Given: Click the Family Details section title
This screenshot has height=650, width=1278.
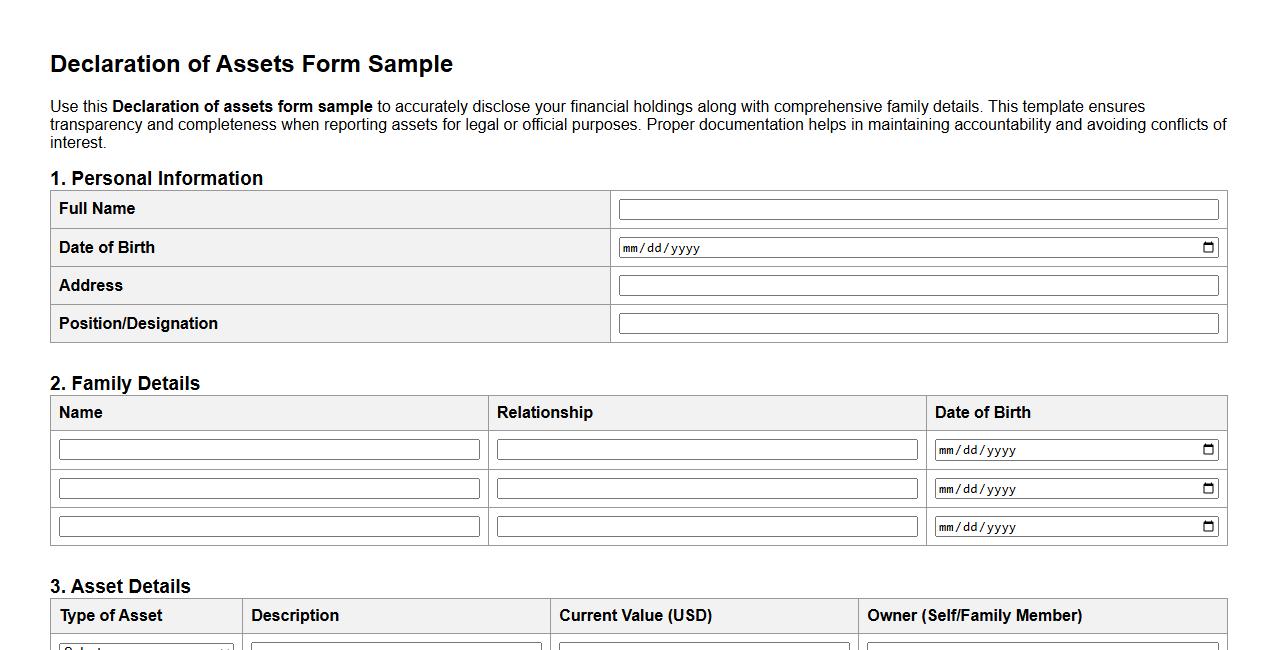Looking at the screenshot, I should click(x=125, y=383).
